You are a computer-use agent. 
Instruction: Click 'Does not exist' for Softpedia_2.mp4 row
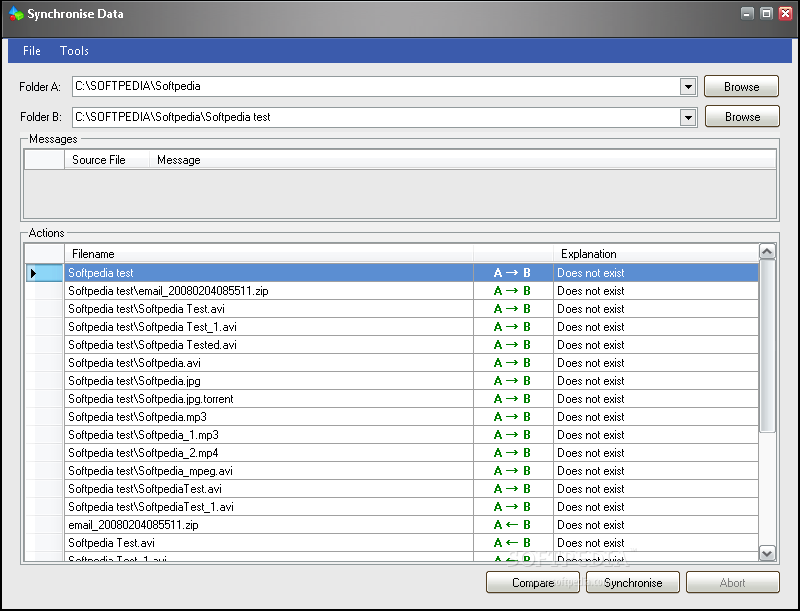click(591, 453)
